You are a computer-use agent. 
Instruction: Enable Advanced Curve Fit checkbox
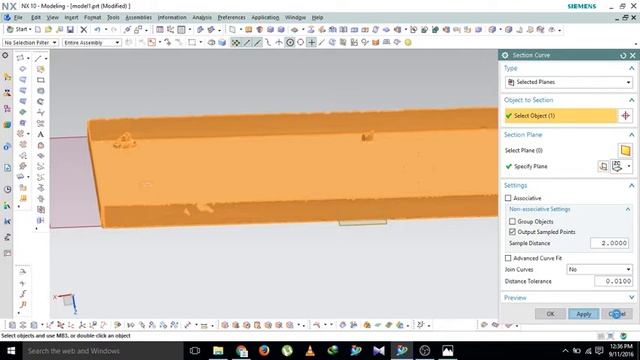tap(508, 258)
